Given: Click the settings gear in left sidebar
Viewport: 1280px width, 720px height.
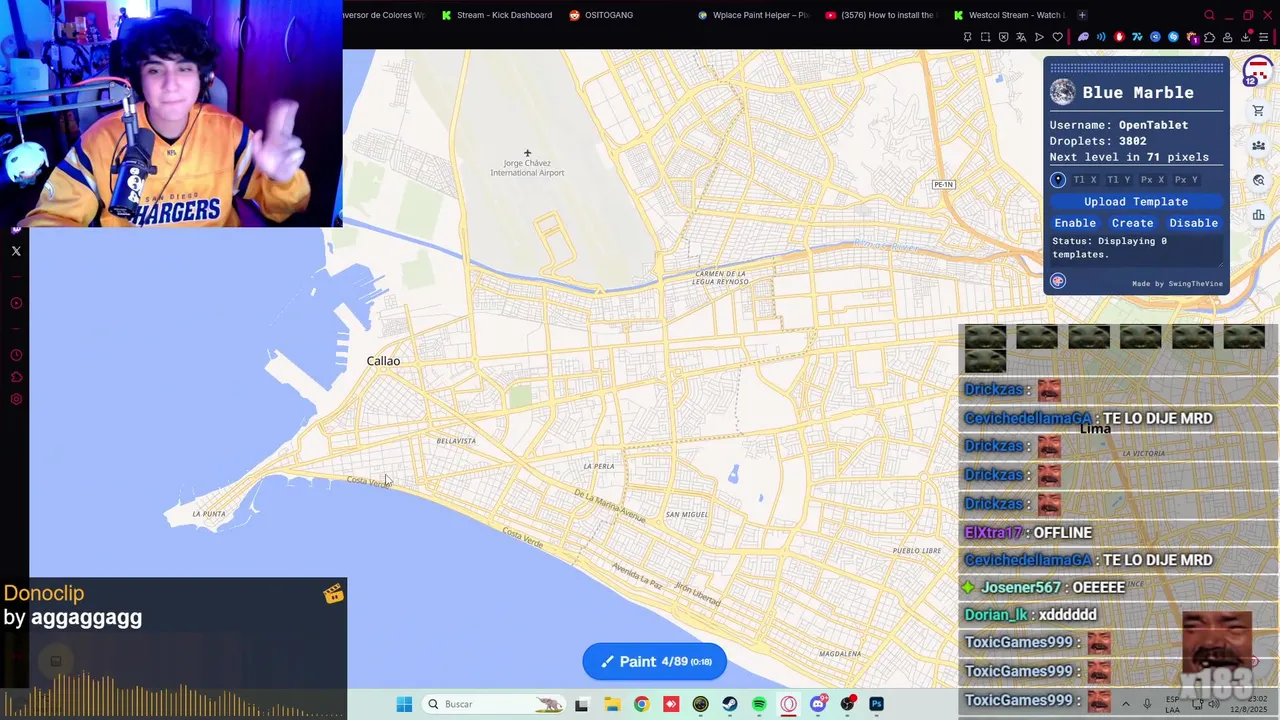Looking at the screenshot, I should [16, 399].
